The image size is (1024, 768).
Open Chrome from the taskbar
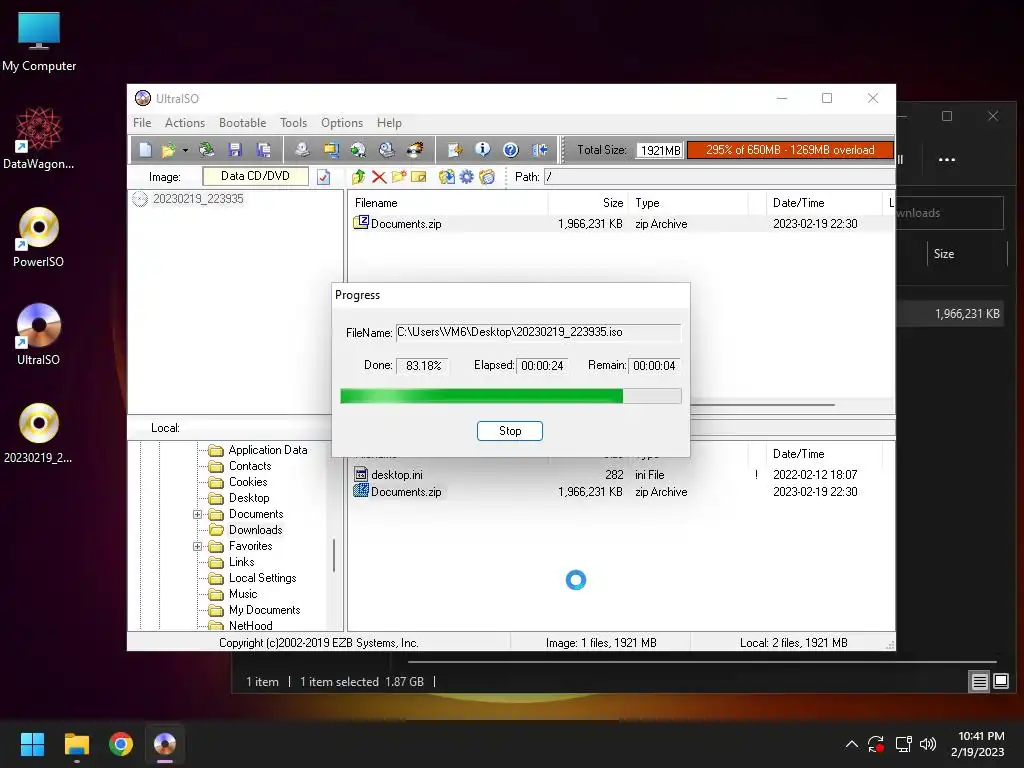pyautogui.click(x=121, y=744)
